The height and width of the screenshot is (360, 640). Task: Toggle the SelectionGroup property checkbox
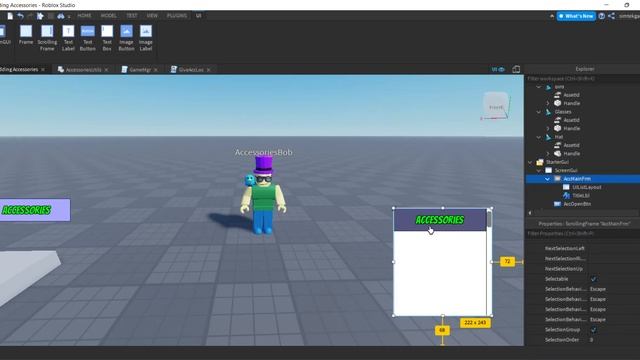(593, 330)
